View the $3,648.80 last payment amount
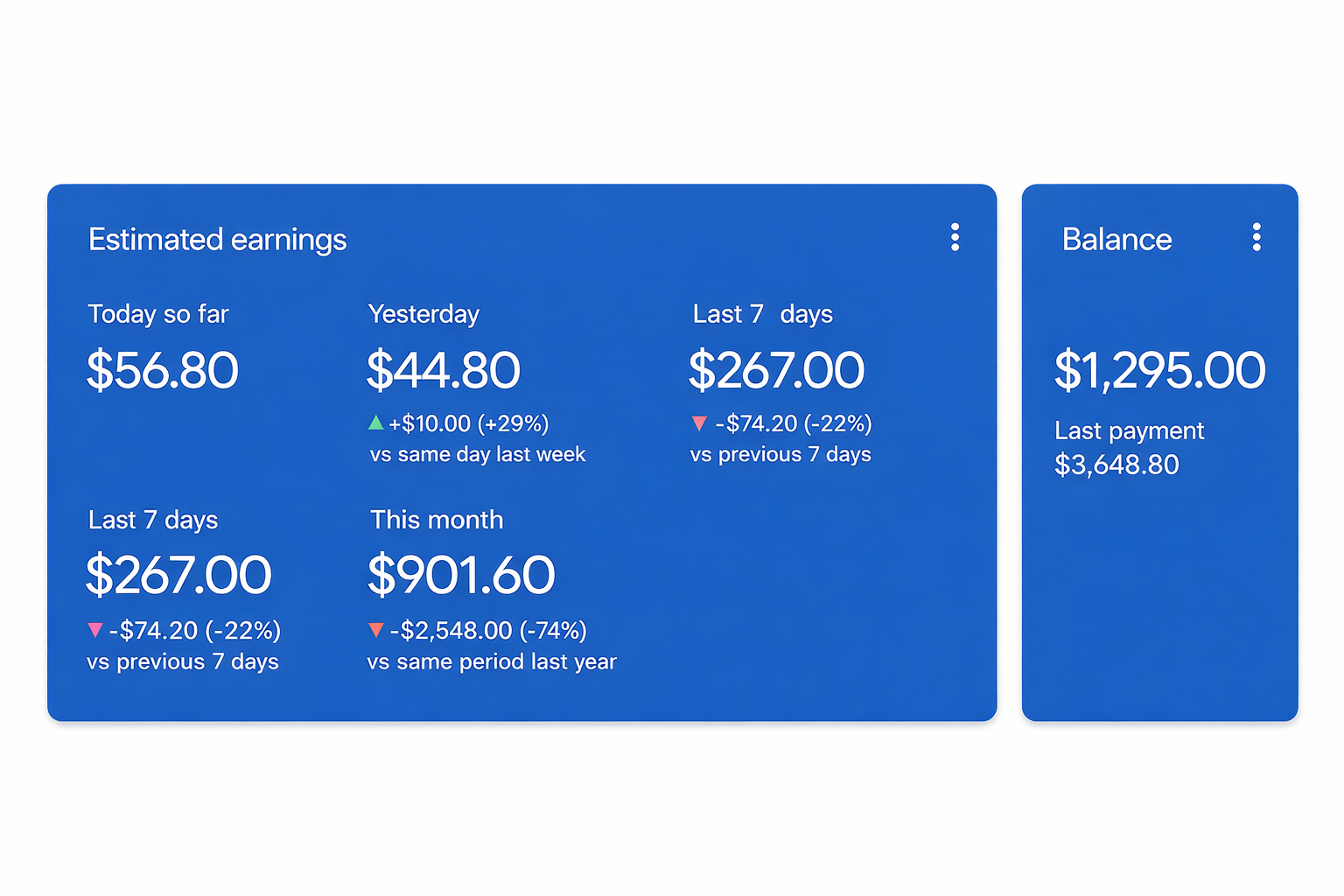 (1116, 465)
